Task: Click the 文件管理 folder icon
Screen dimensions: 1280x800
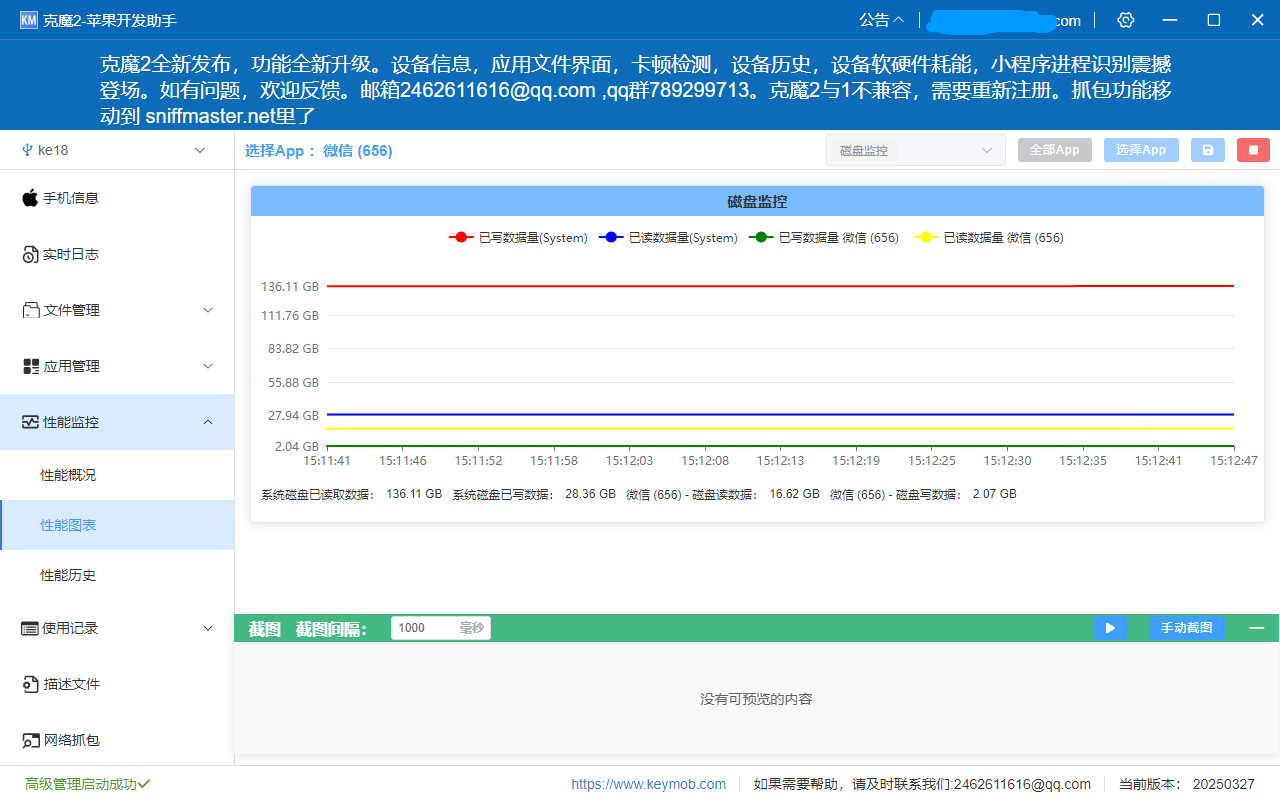Action: (x=30, y=310)
